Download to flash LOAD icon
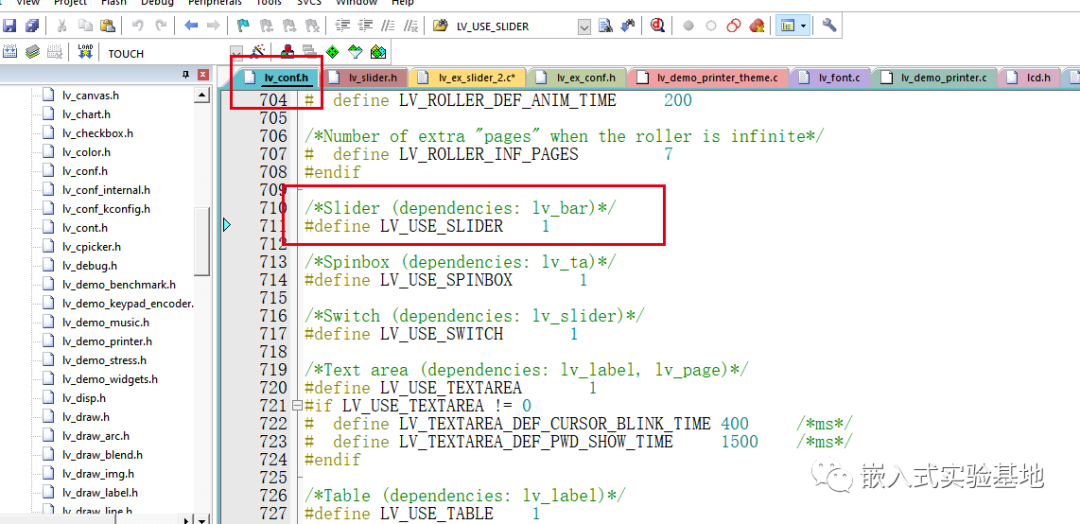 point(85,52)
